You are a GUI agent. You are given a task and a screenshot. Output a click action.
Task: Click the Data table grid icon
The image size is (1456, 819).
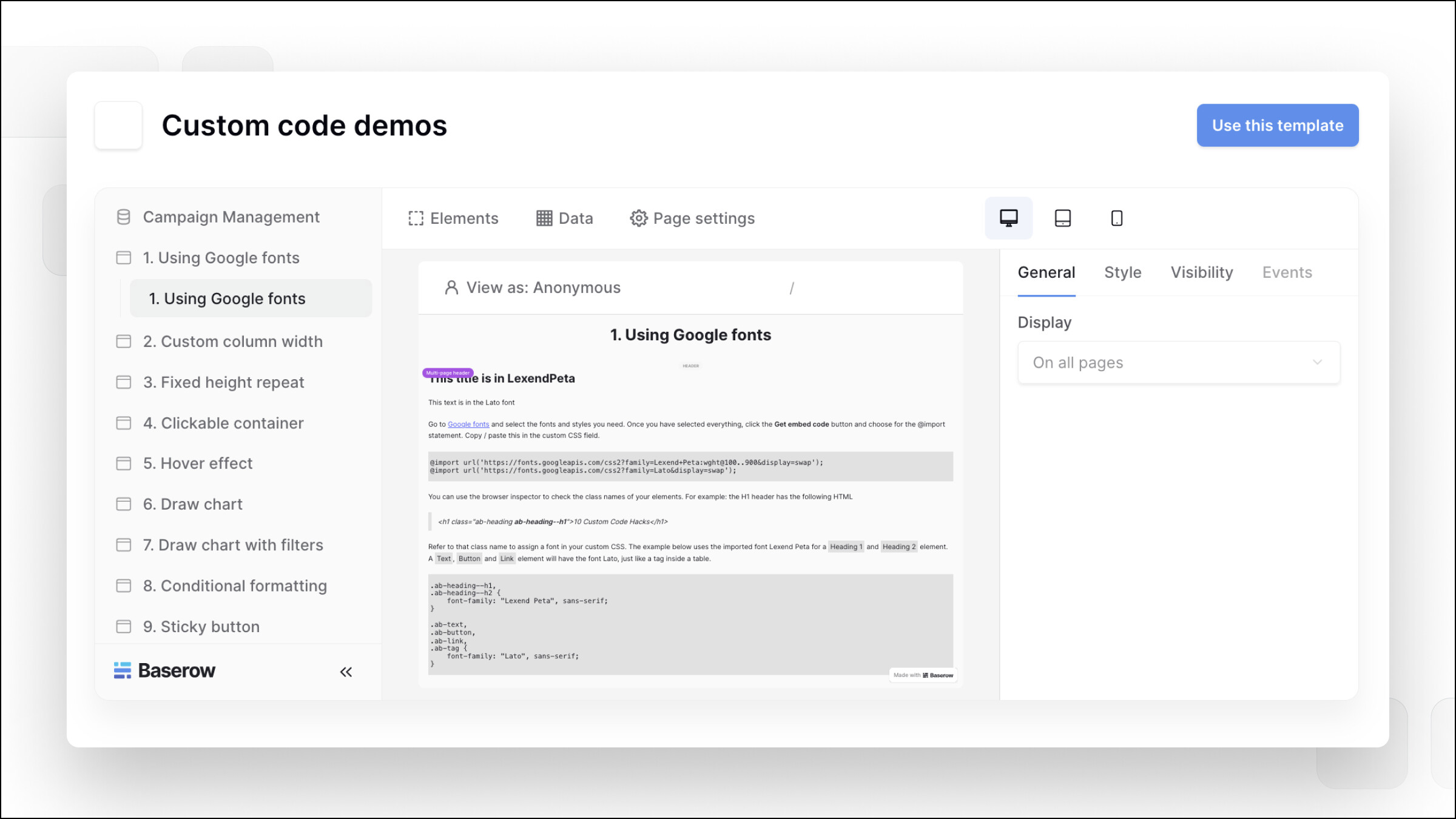click(x=544, y=218)
